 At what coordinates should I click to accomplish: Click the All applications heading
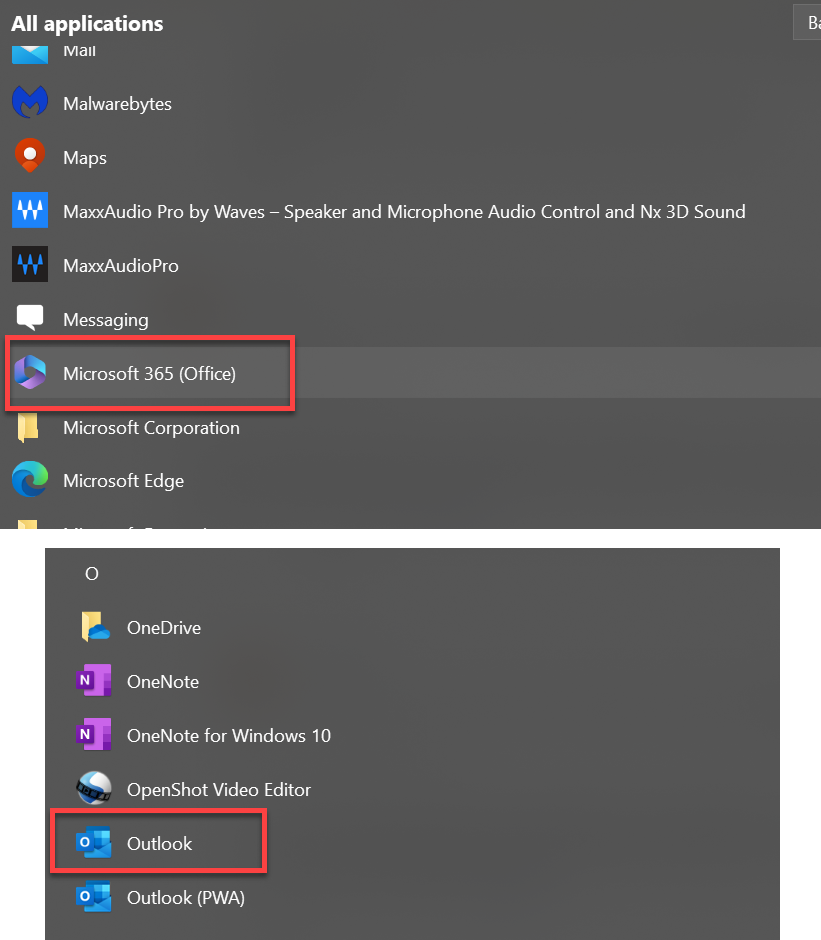coord(87,24)
